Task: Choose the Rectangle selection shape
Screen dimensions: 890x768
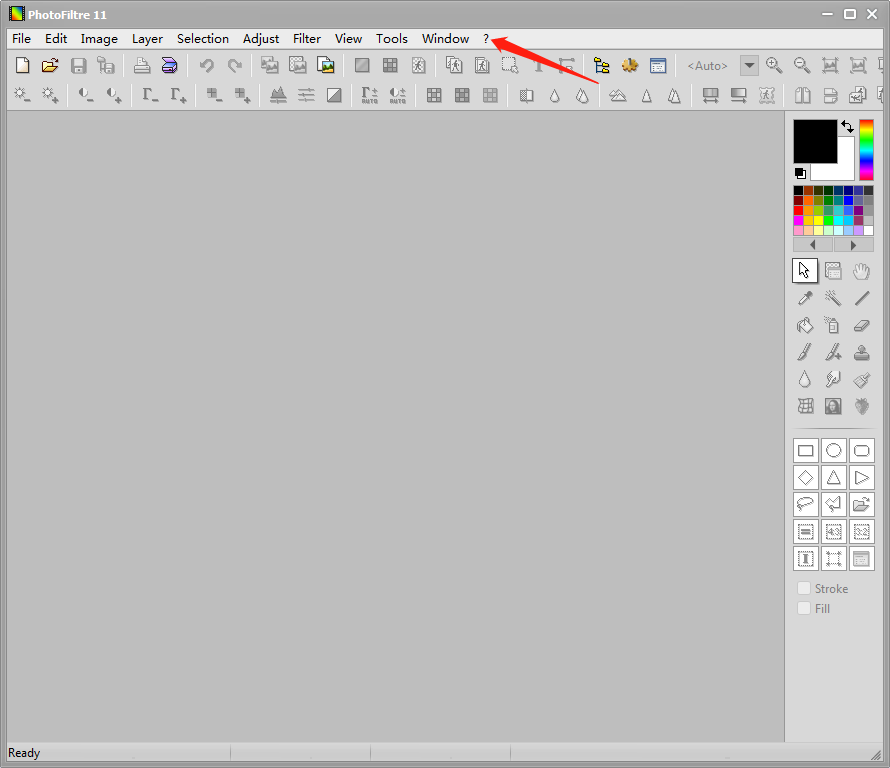Action: point(805,451)
